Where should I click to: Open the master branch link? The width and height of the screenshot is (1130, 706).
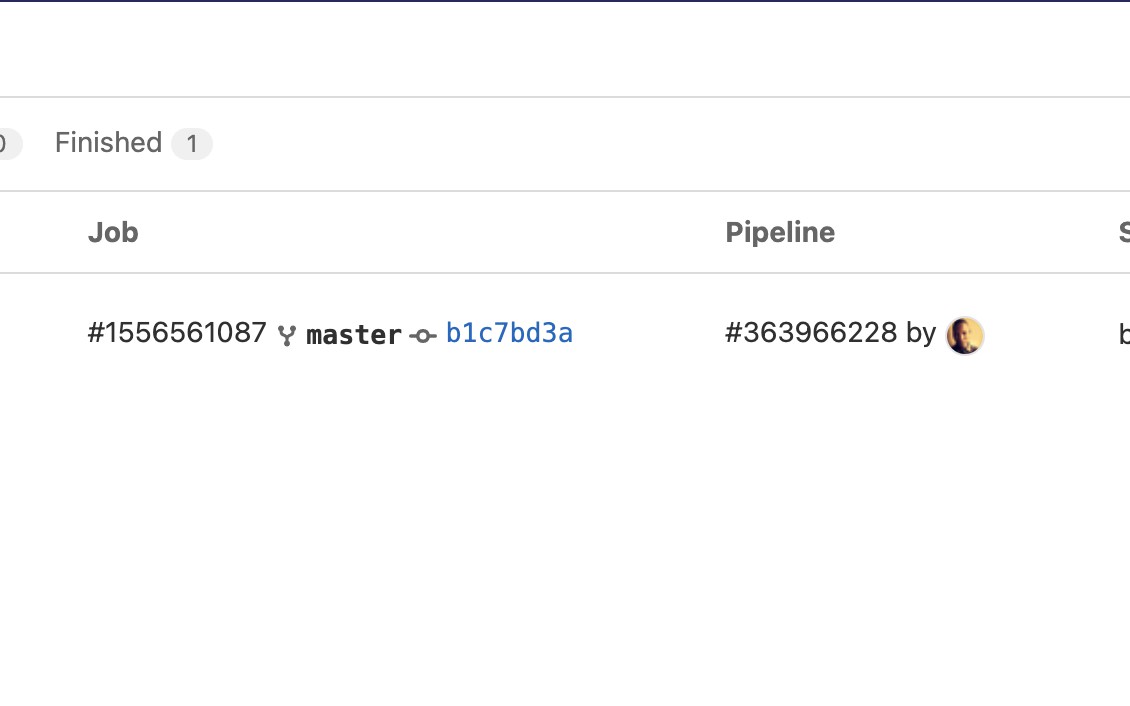coord(354,335)
